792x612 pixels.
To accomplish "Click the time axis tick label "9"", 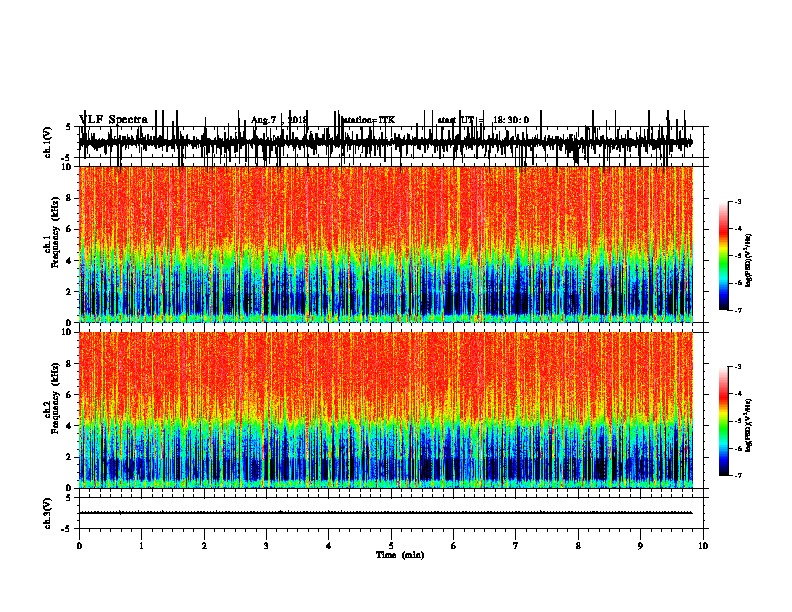I will (640, 546).
